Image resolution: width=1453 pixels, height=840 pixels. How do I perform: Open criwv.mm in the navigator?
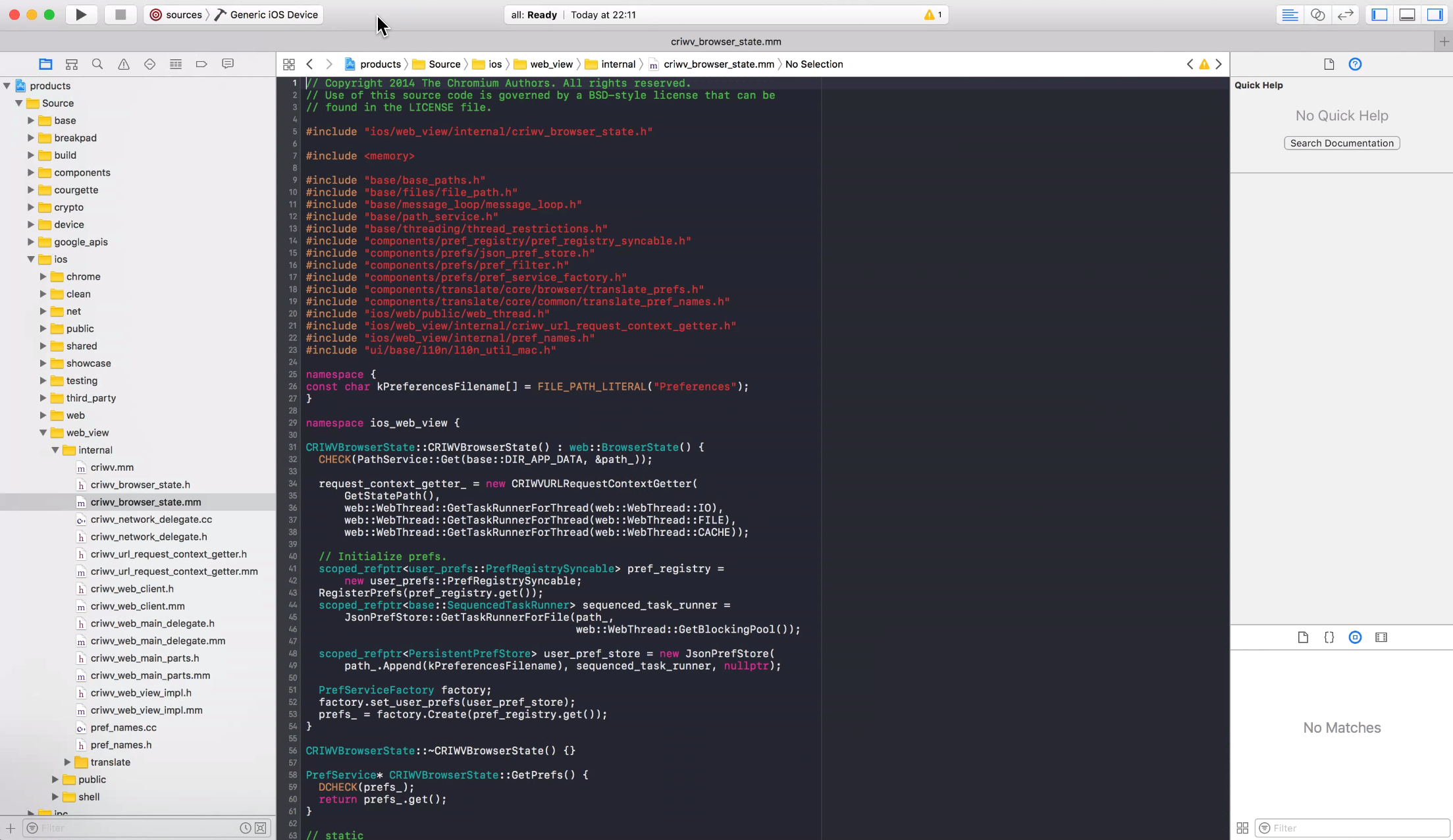click(x=112, y=467)
